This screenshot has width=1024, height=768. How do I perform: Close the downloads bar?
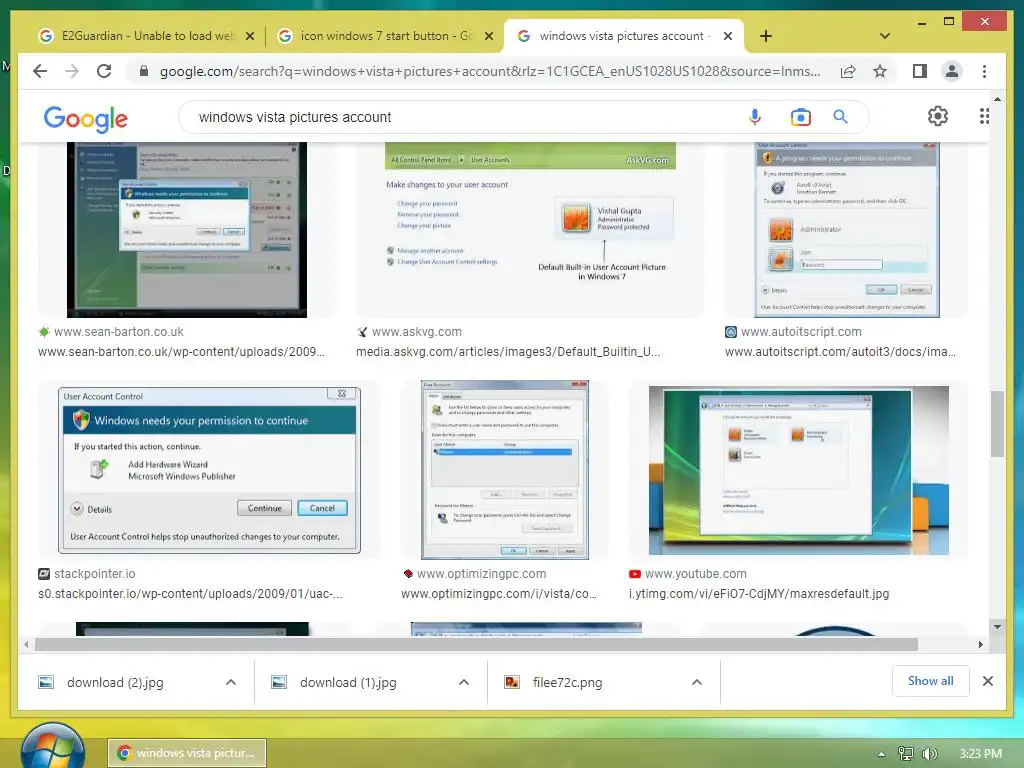[x=987, y=681]
